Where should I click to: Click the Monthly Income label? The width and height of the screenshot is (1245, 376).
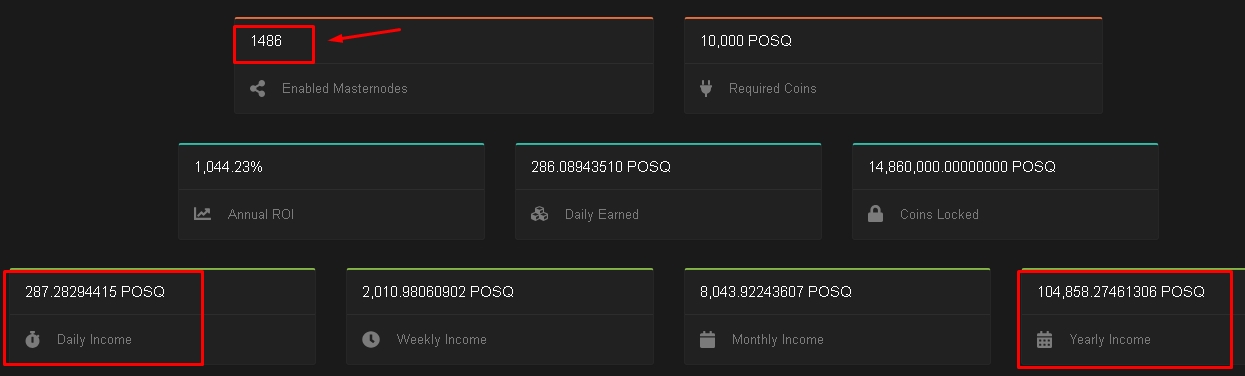click(778, 340)
